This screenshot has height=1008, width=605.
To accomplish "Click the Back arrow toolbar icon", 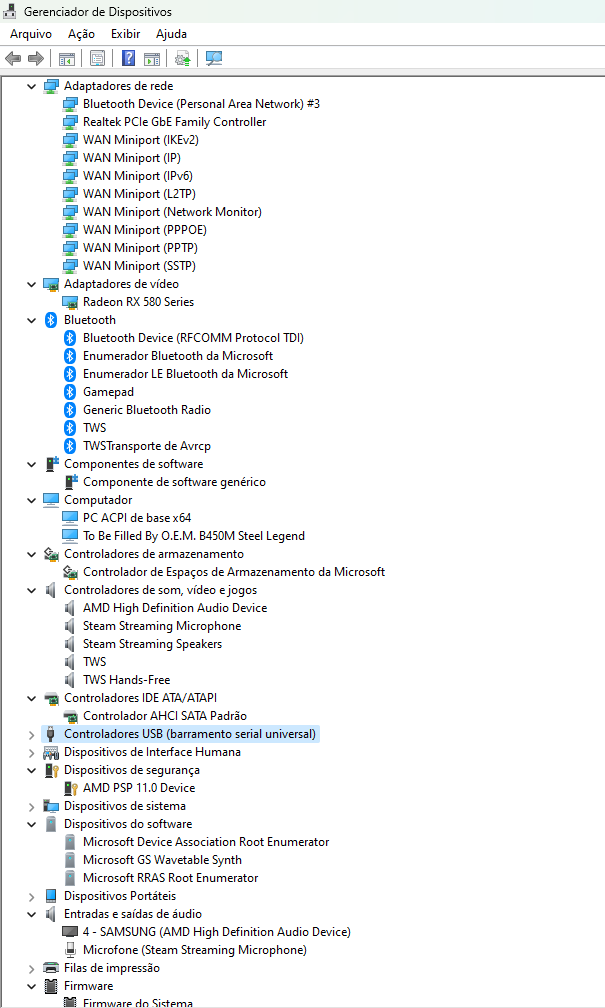I will click(13, 58).
